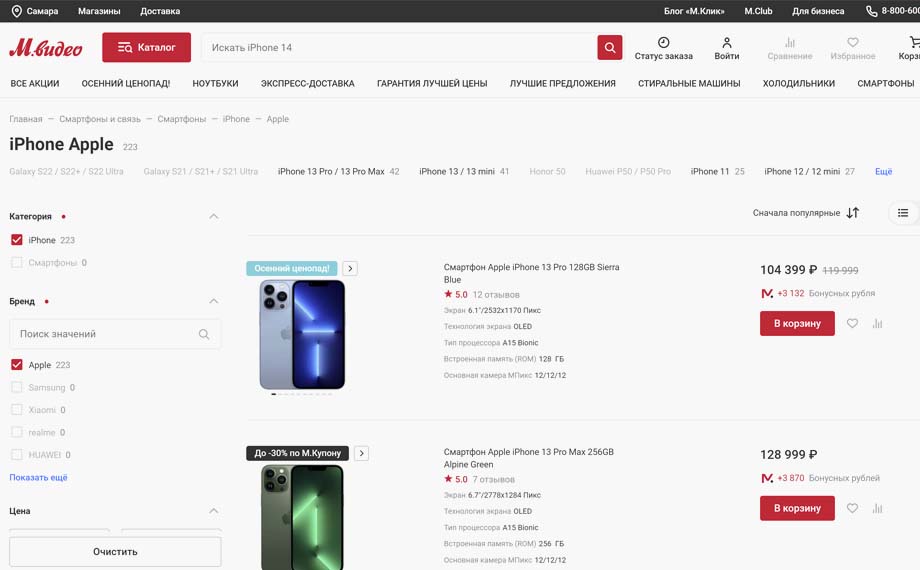Click the Поиск значений brand search field
920x570 pixels.
tap(115, 334)
